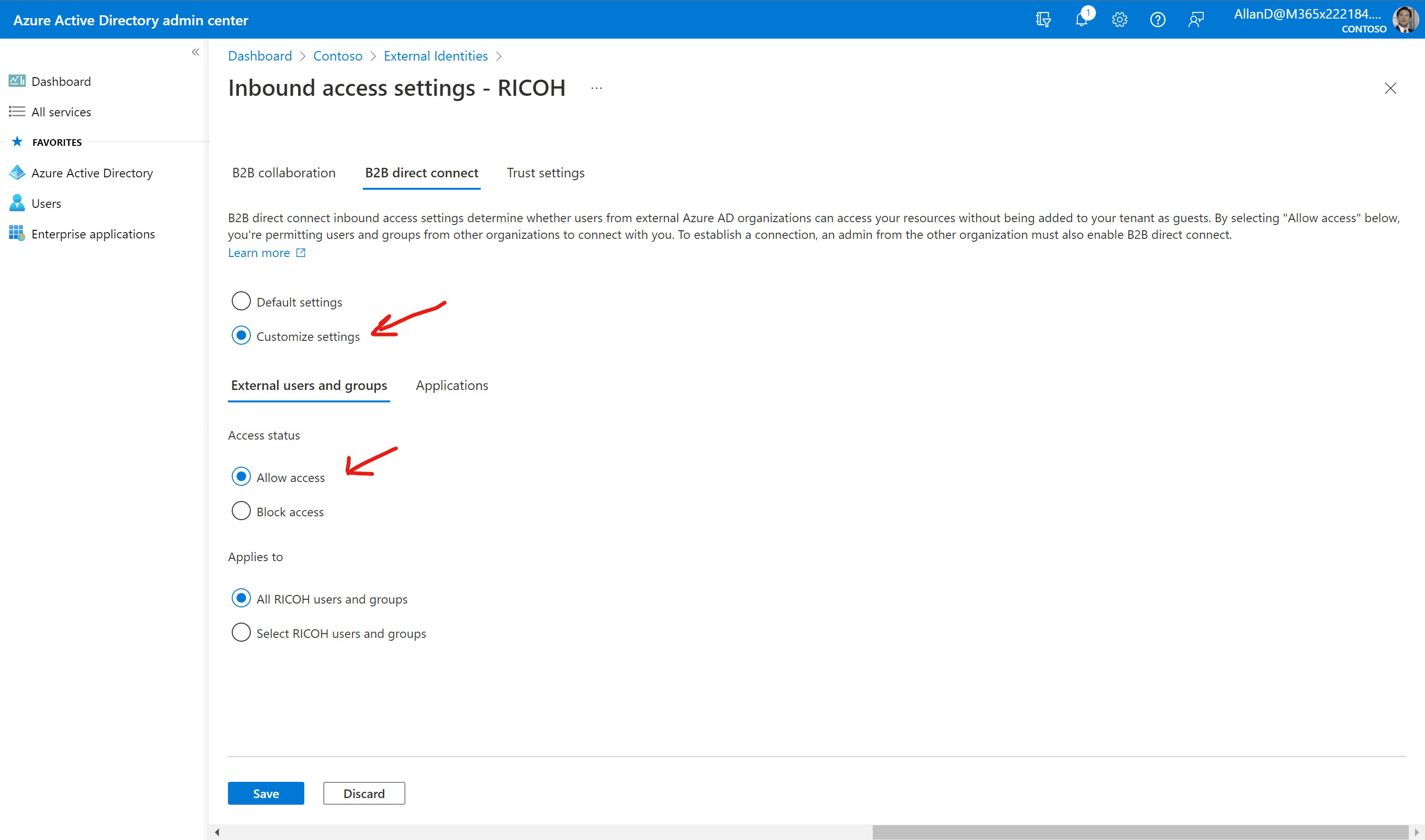
Task: Click the Favorites star icon
Action: [17, 142]
